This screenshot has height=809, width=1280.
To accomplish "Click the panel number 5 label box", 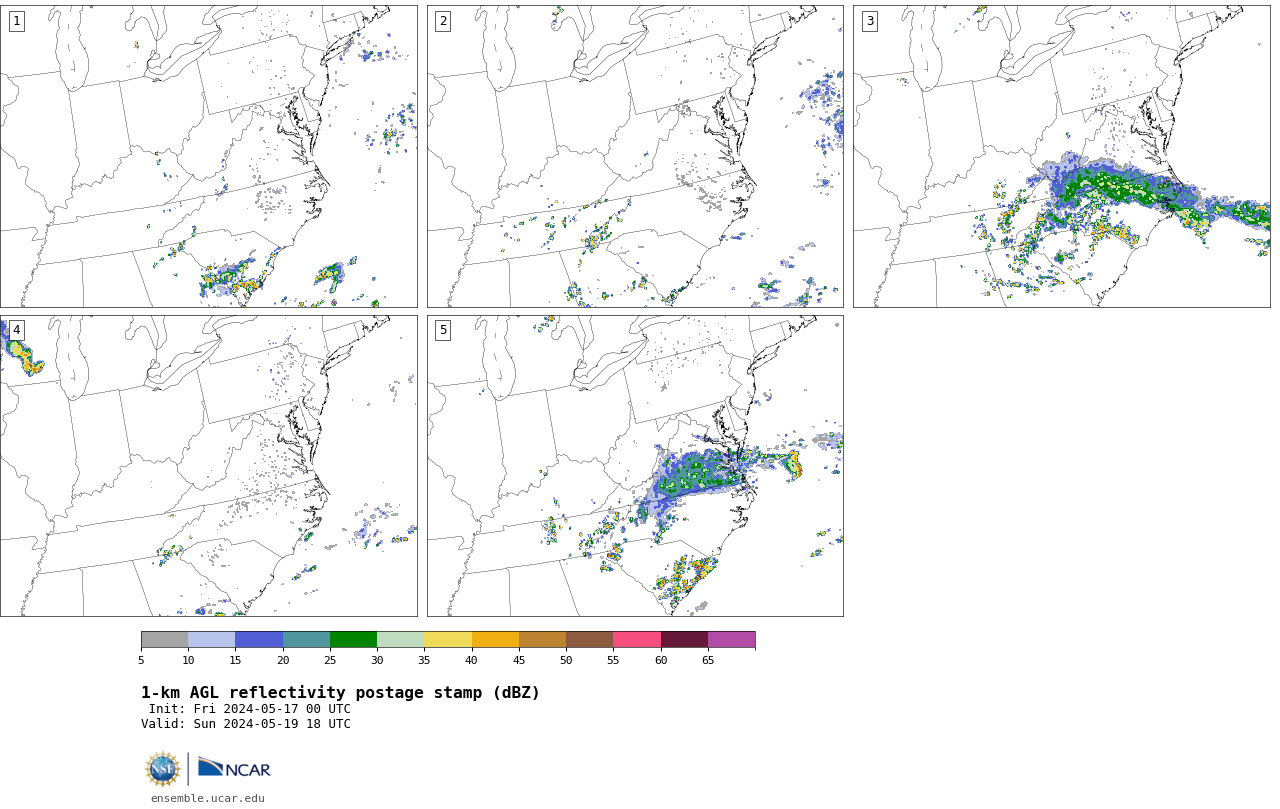I will (443, 330).
